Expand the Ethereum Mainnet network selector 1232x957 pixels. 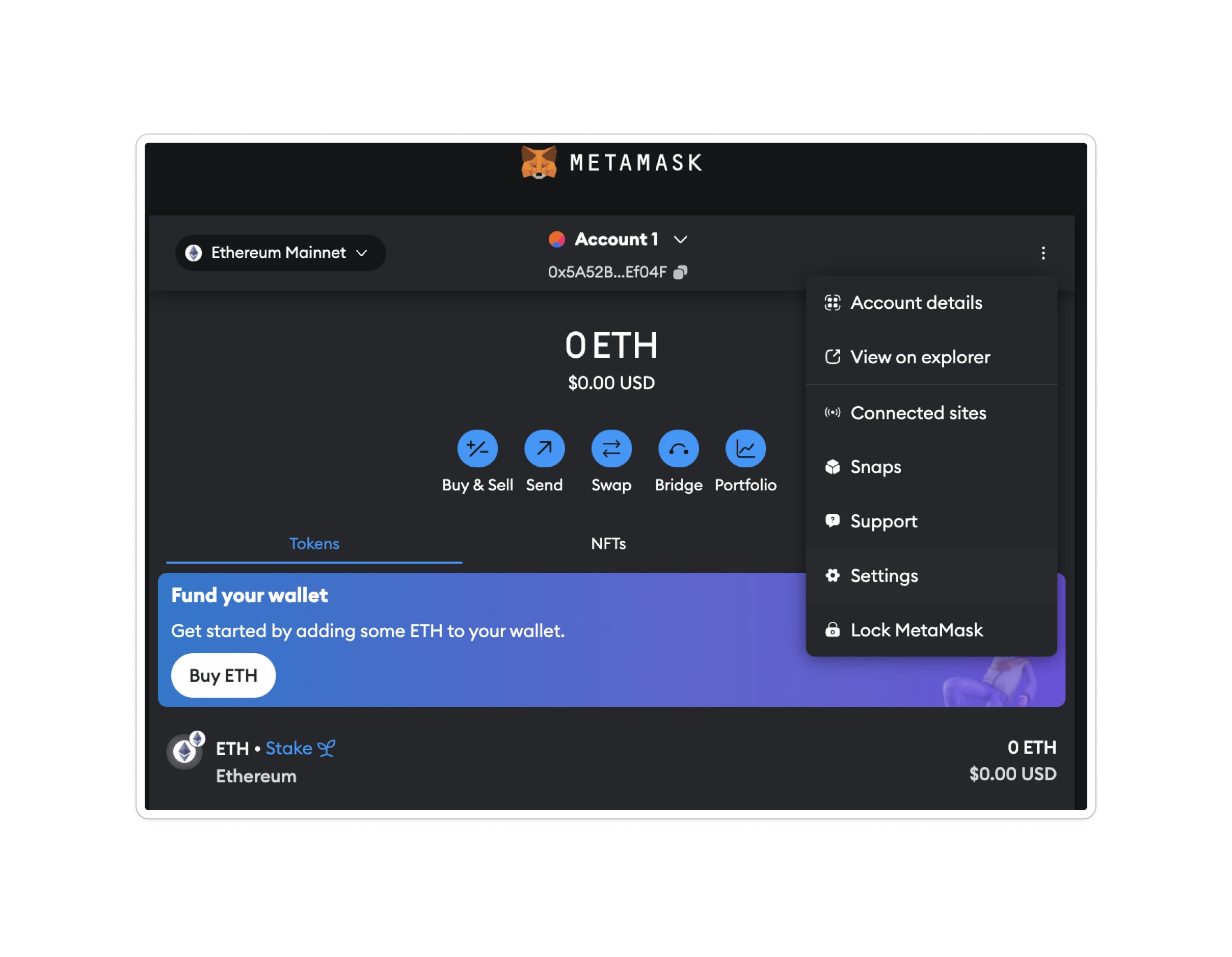click(281, 253)
